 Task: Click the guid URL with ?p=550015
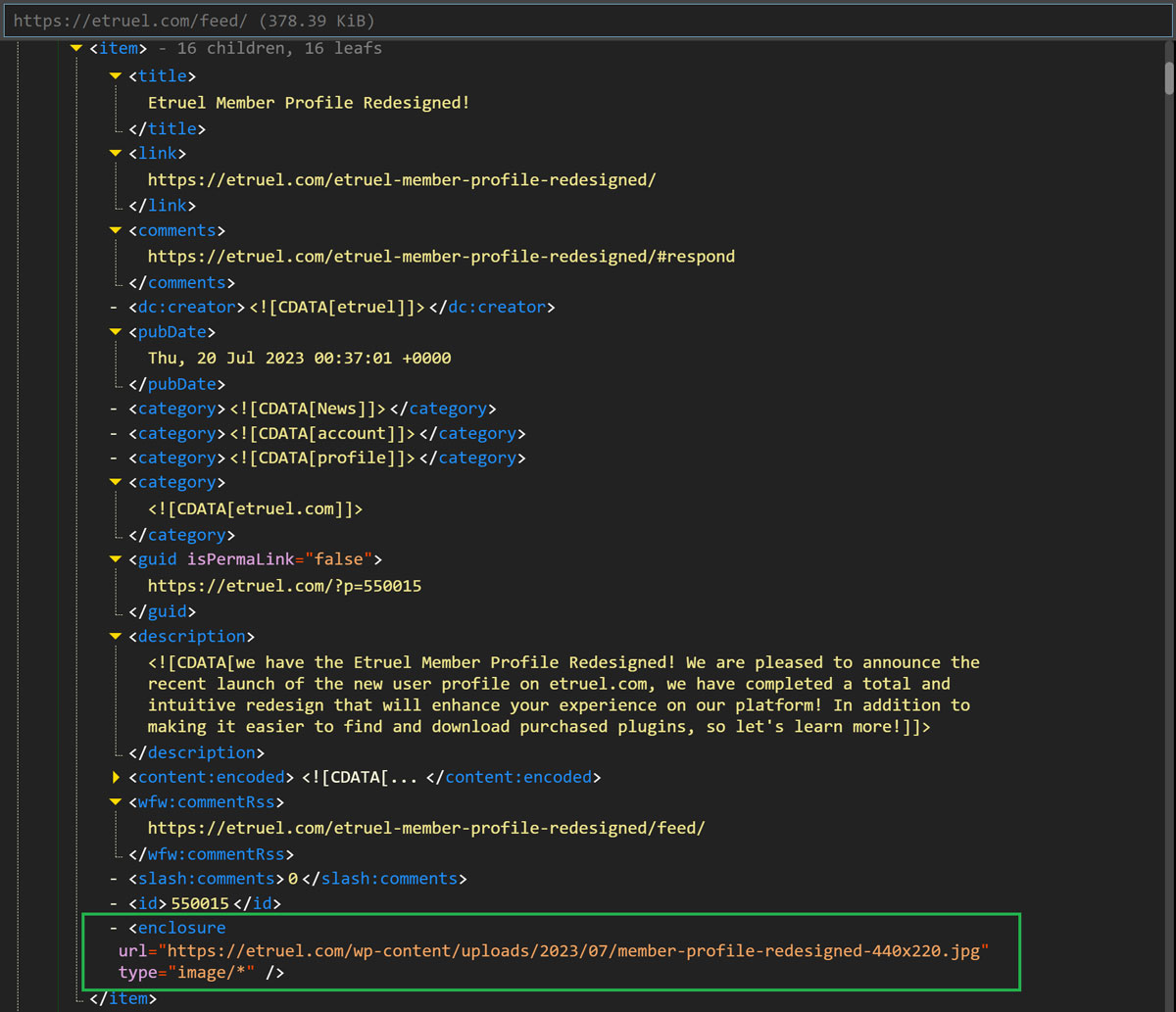coord(285,587)
